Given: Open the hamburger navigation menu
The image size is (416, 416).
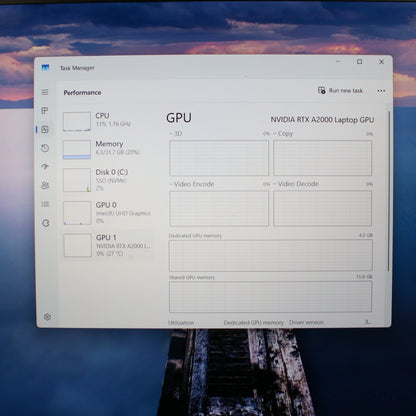Looking at the screenshot, I should tap(45, 92).
